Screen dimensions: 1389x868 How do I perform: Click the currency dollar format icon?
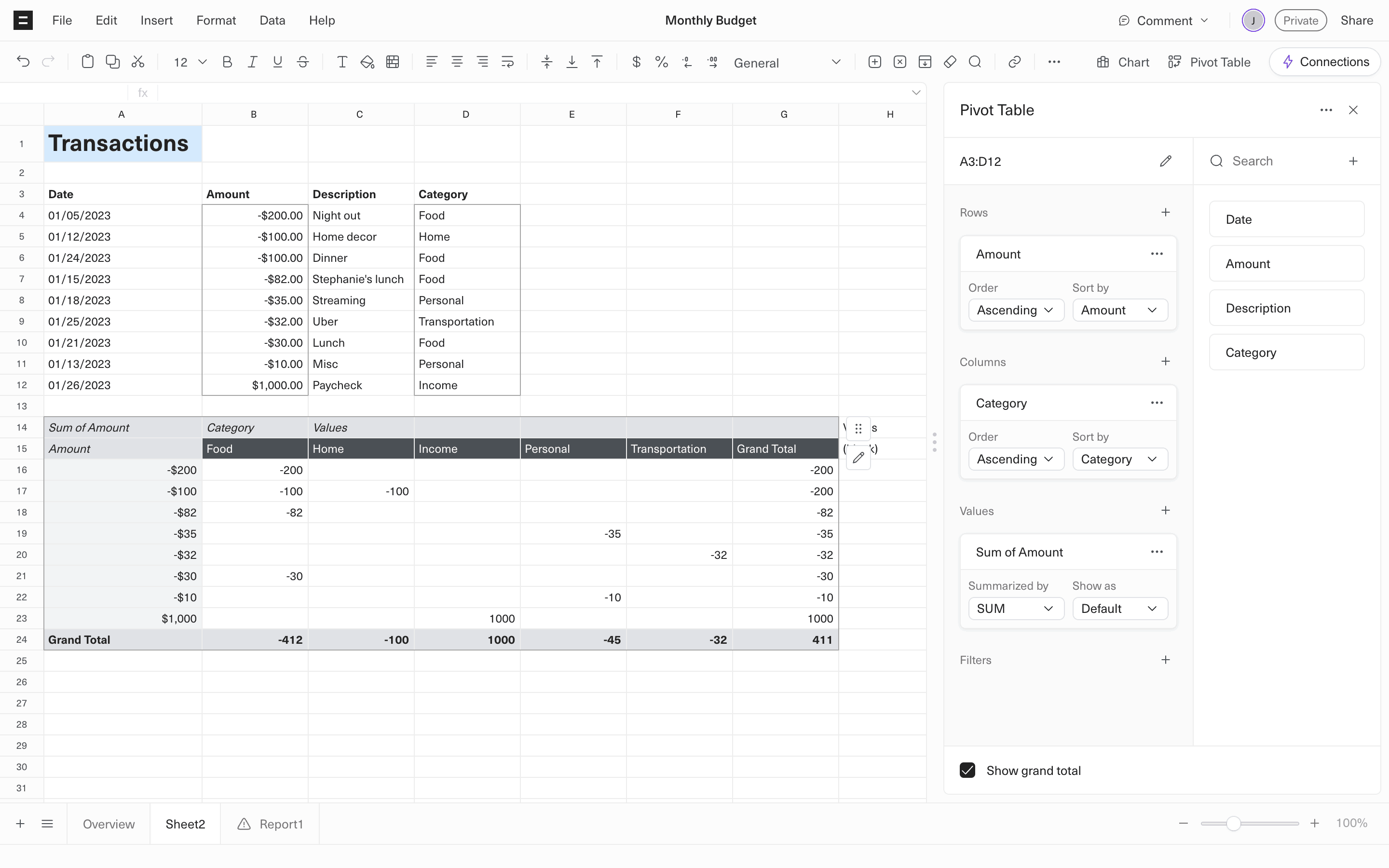pos(636,62)
